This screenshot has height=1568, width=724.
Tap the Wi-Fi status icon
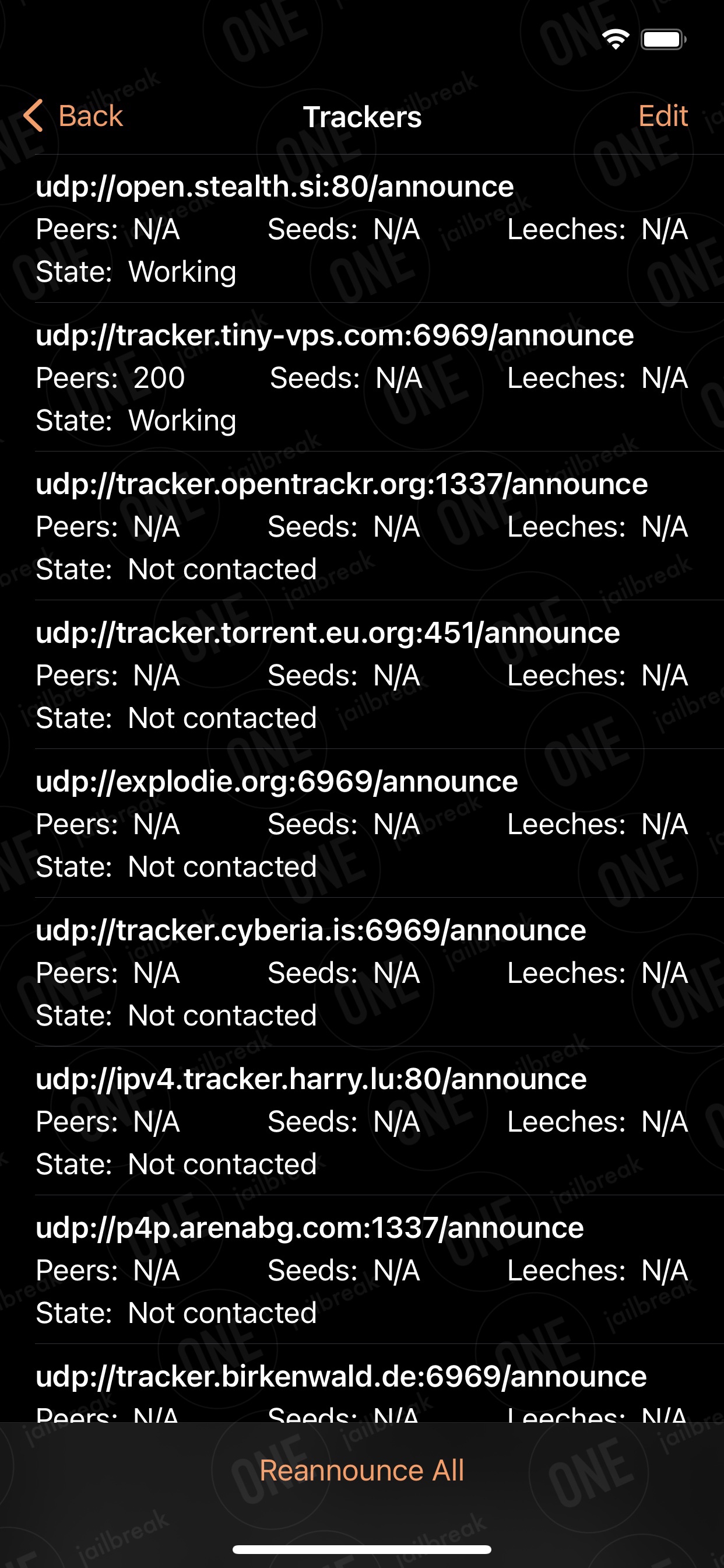click(616, 40)
